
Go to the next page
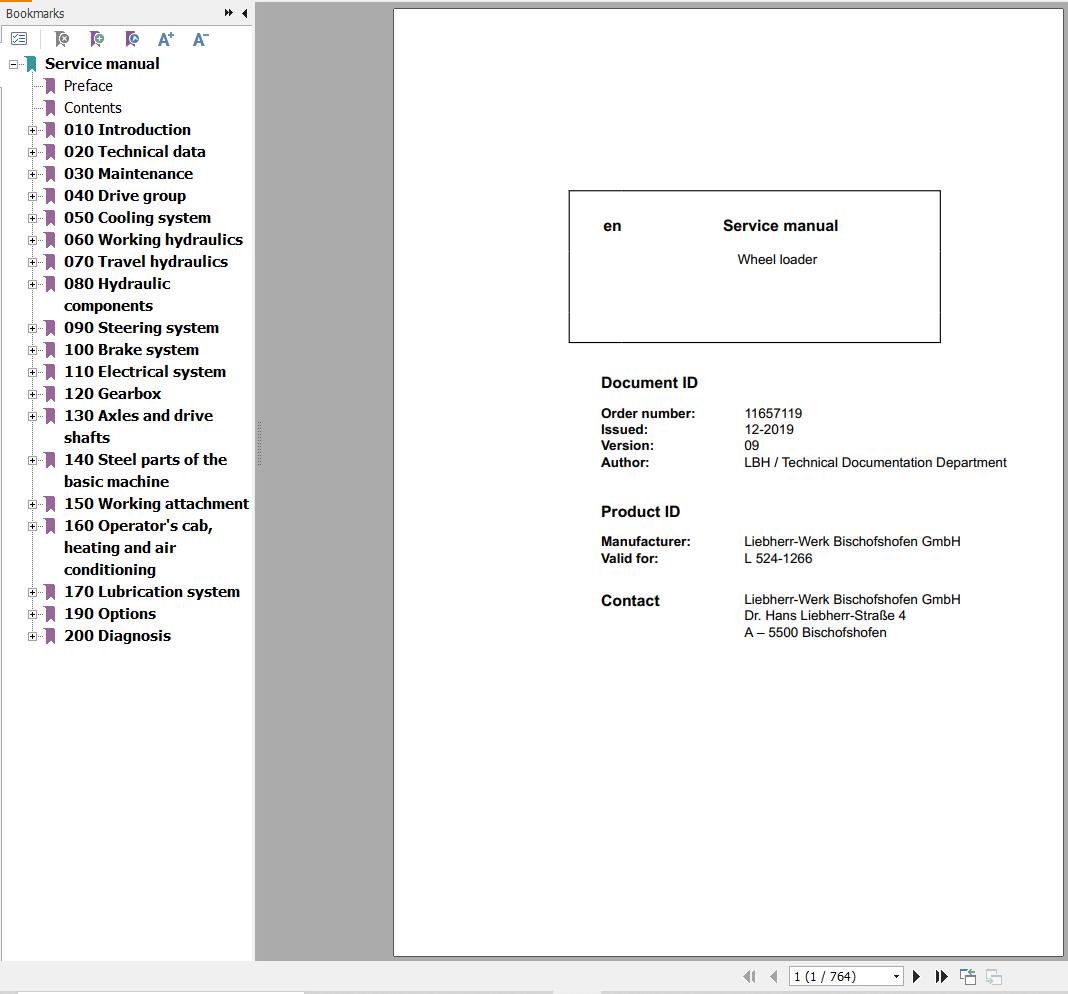pos(916,976)
